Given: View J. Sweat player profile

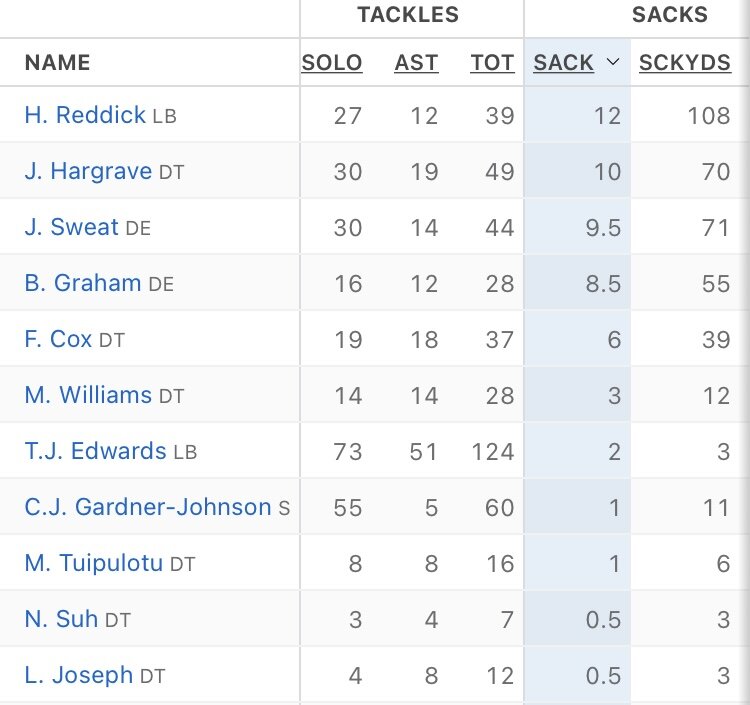Looking at the screenshot, I should click(71, 227).
